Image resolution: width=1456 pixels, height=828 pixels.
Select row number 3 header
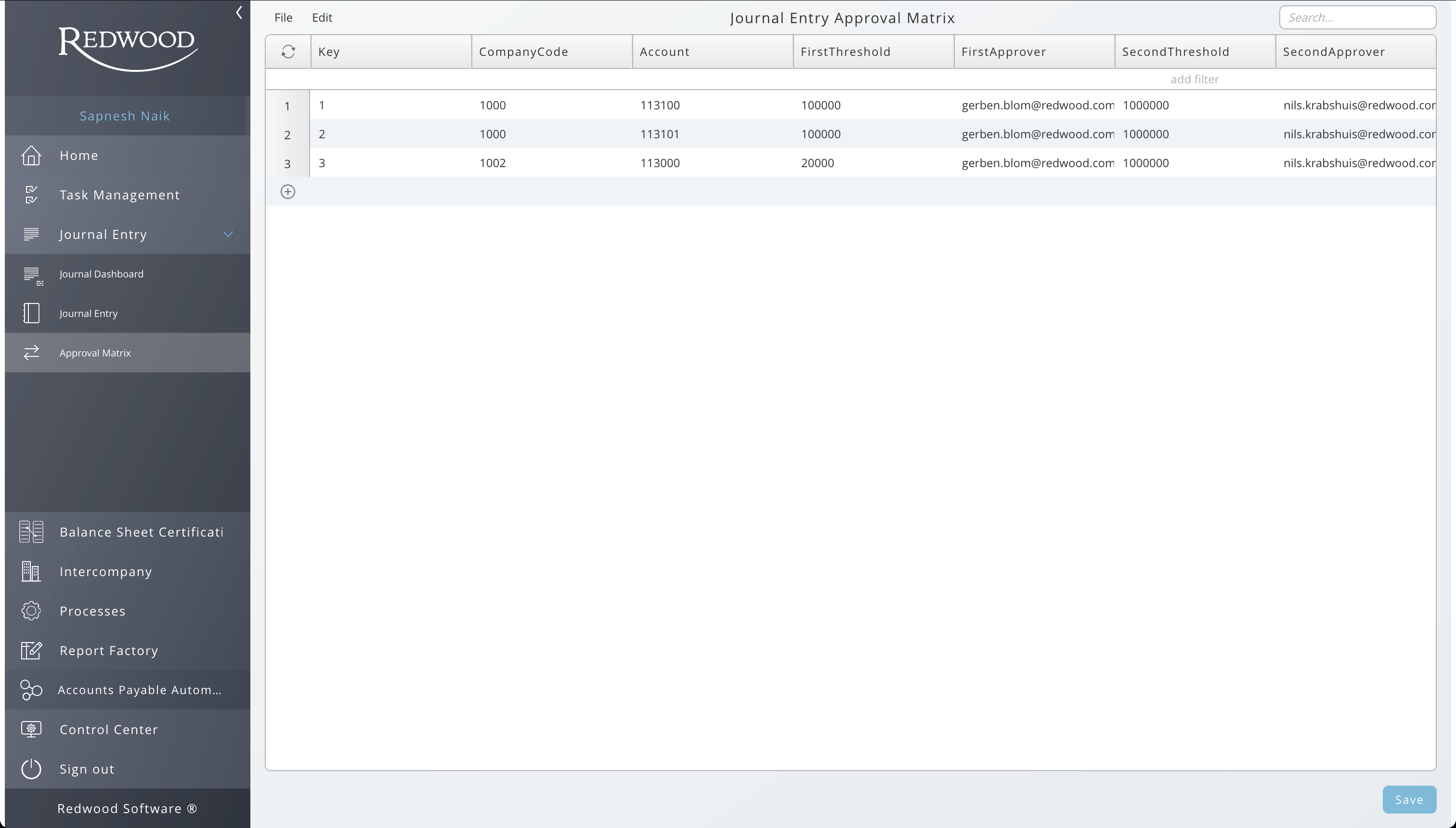tap(287, 164)
